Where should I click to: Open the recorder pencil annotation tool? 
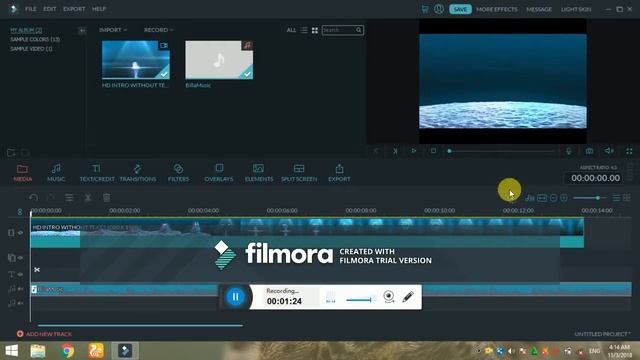pos(408,297)
